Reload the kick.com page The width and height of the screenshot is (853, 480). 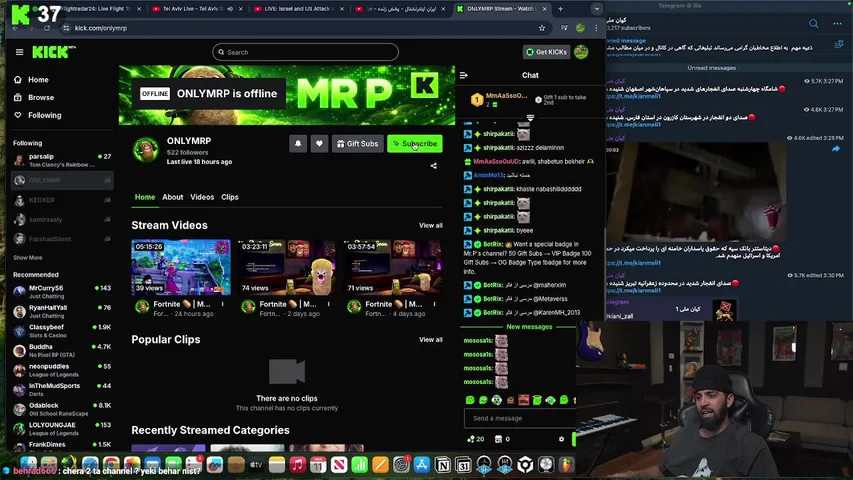[47, 28]
